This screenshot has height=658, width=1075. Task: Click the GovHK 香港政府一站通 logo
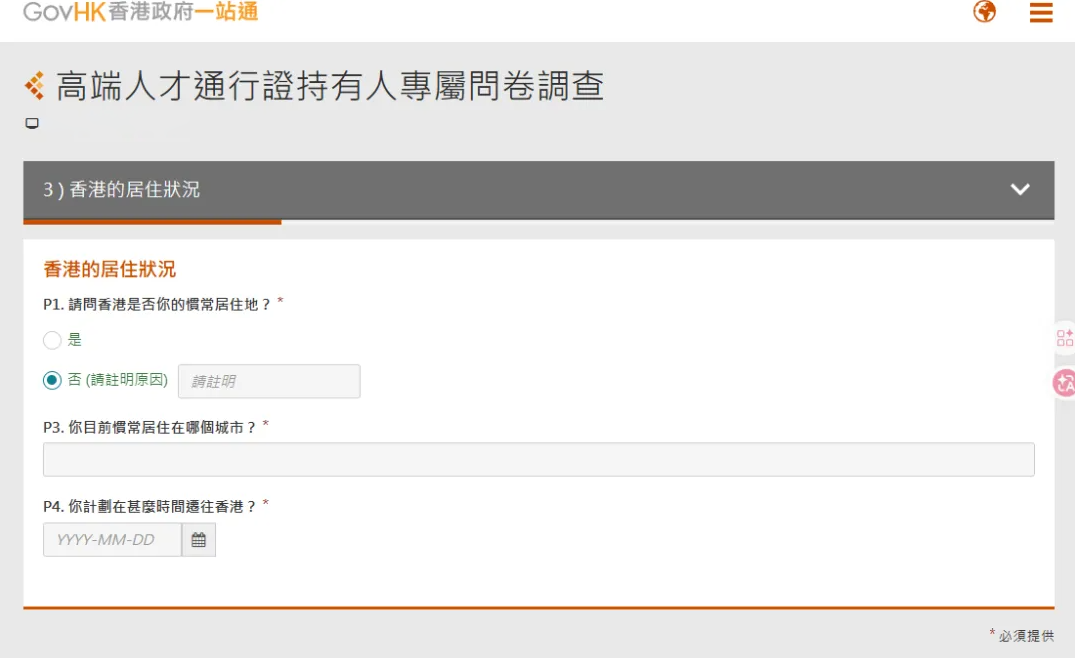click(x=140, y=12)
